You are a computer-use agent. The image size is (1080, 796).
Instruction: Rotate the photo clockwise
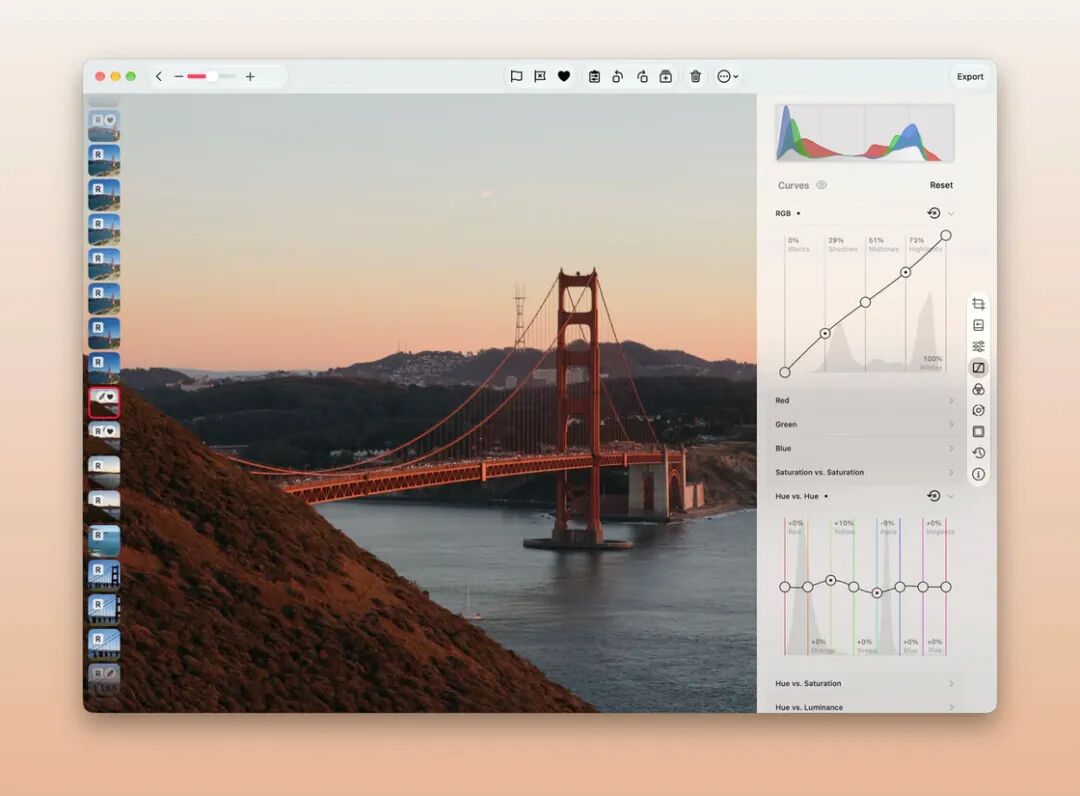642,76
